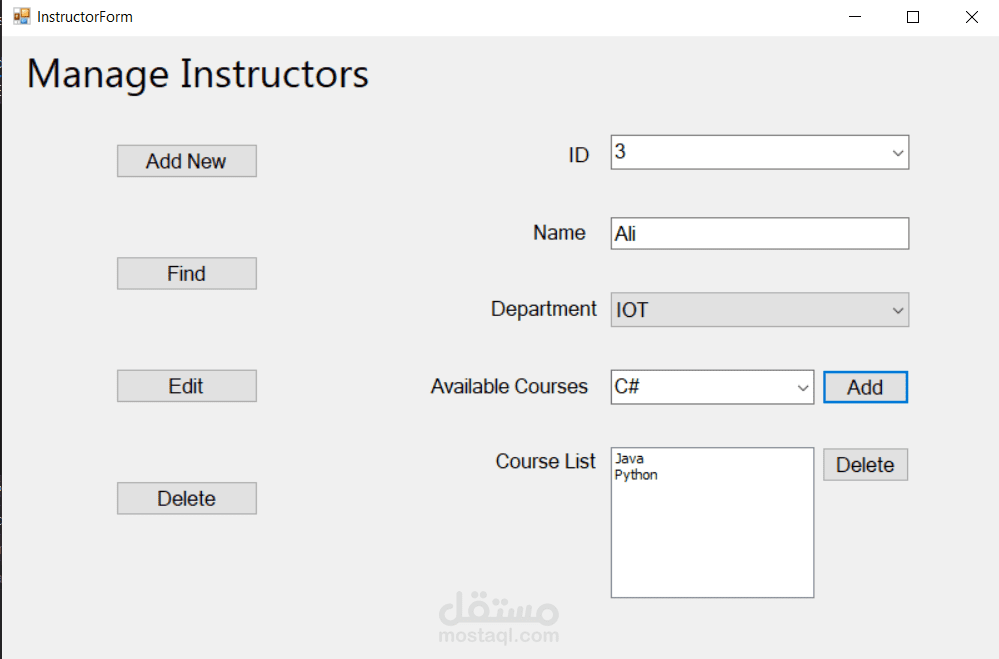Select Python in the Course List
The image size is (999, 659).
click(636, 475)
